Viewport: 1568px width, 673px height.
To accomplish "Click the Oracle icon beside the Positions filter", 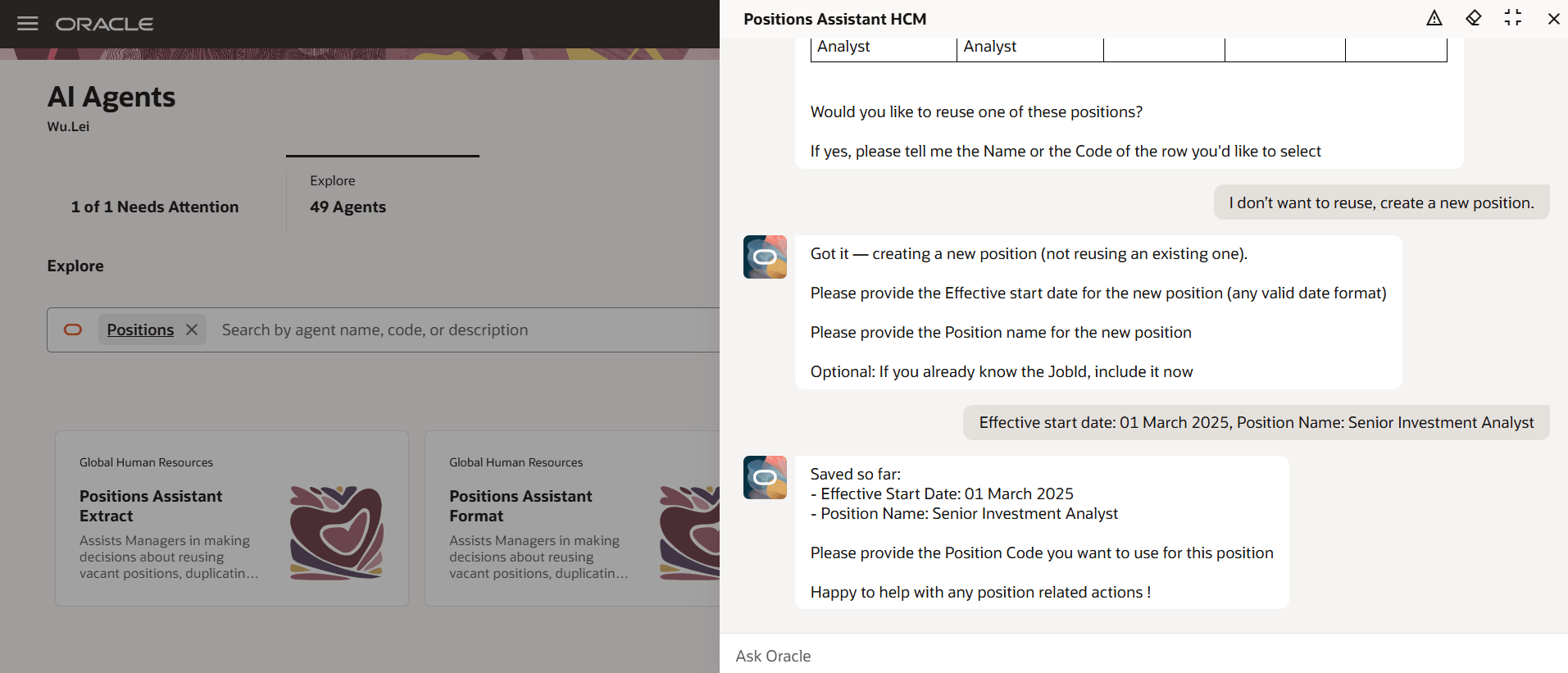I will click(73, 330).
